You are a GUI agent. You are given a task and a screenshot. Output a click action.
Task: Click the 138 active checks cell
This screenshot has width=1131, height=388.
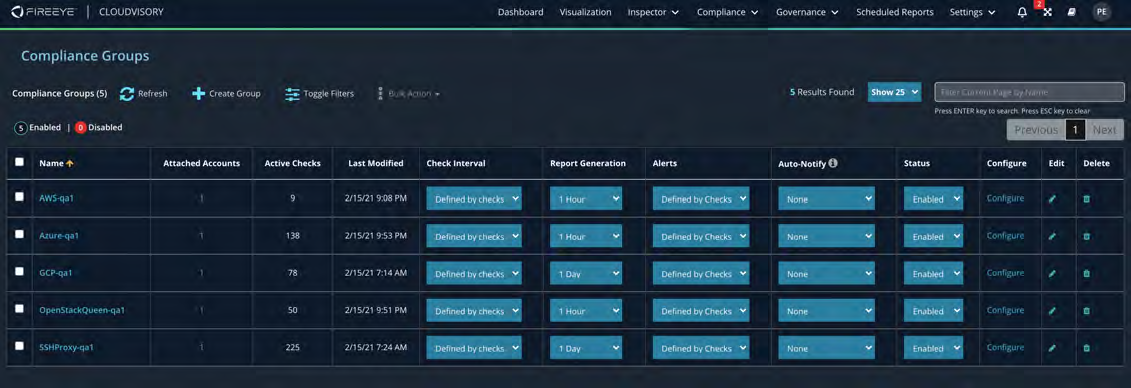point(292,236)
